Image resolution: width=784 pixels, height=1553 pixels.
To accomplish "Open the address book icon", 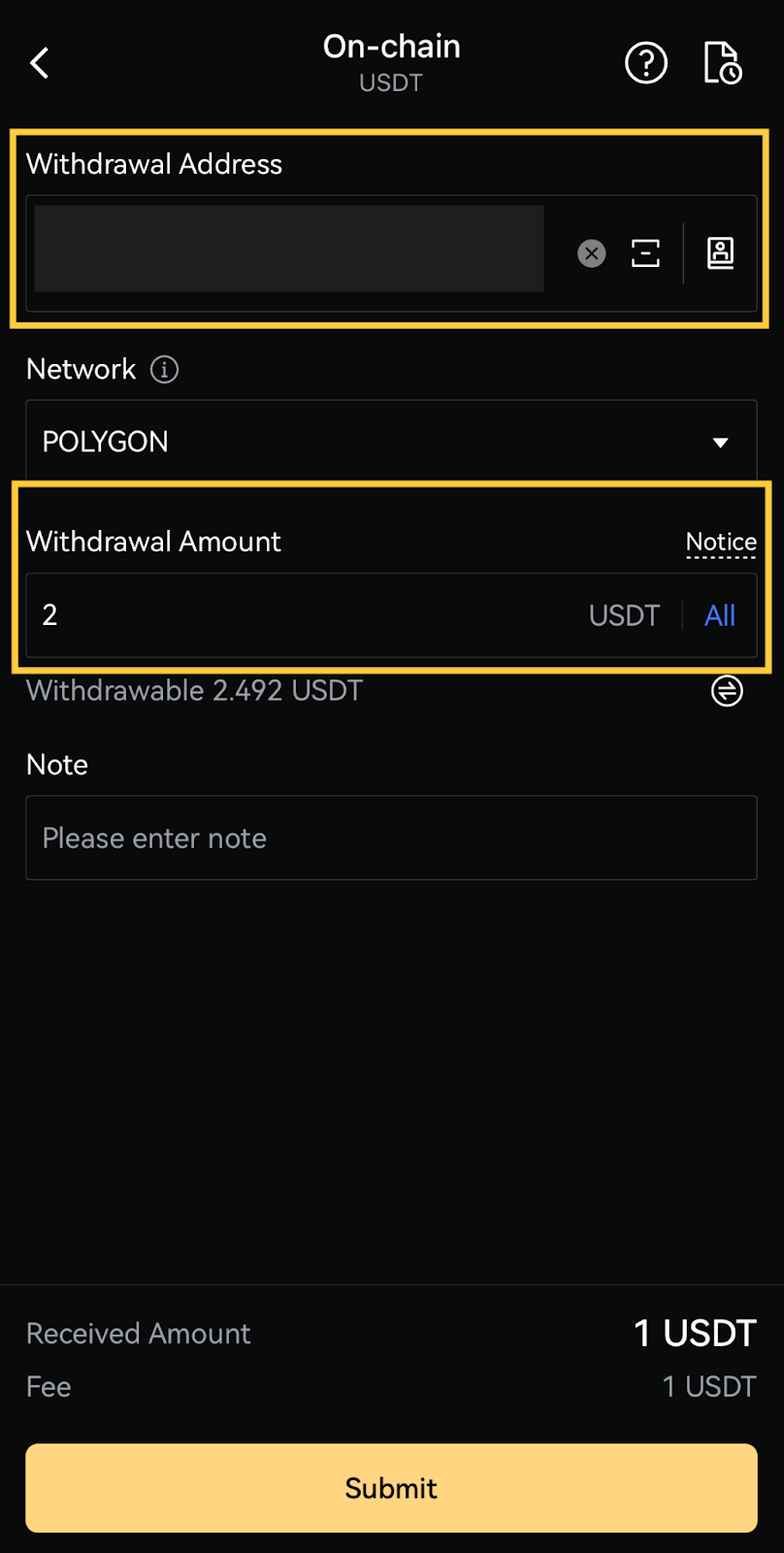I will [x=720, y=253].
